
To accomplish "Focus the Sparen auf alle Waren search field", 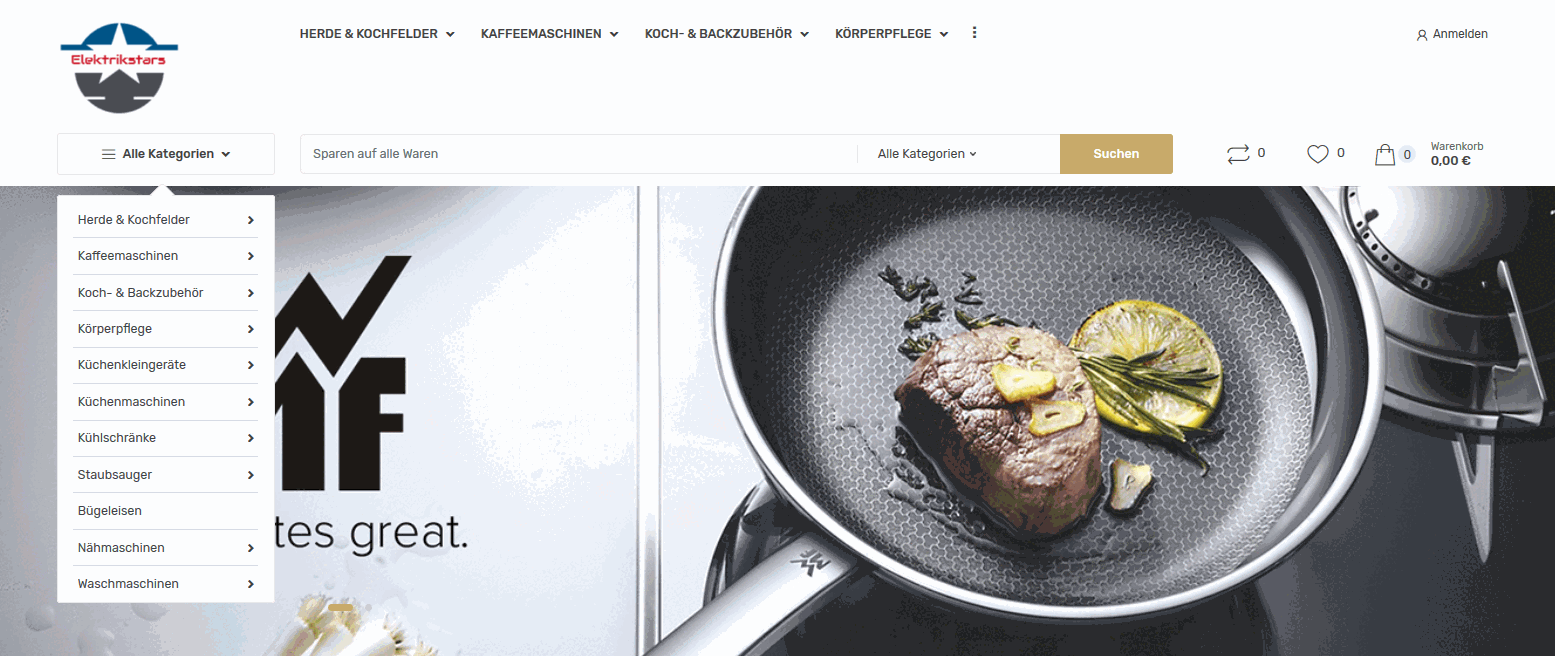I will pyautogui.click(x=579, y=154).
